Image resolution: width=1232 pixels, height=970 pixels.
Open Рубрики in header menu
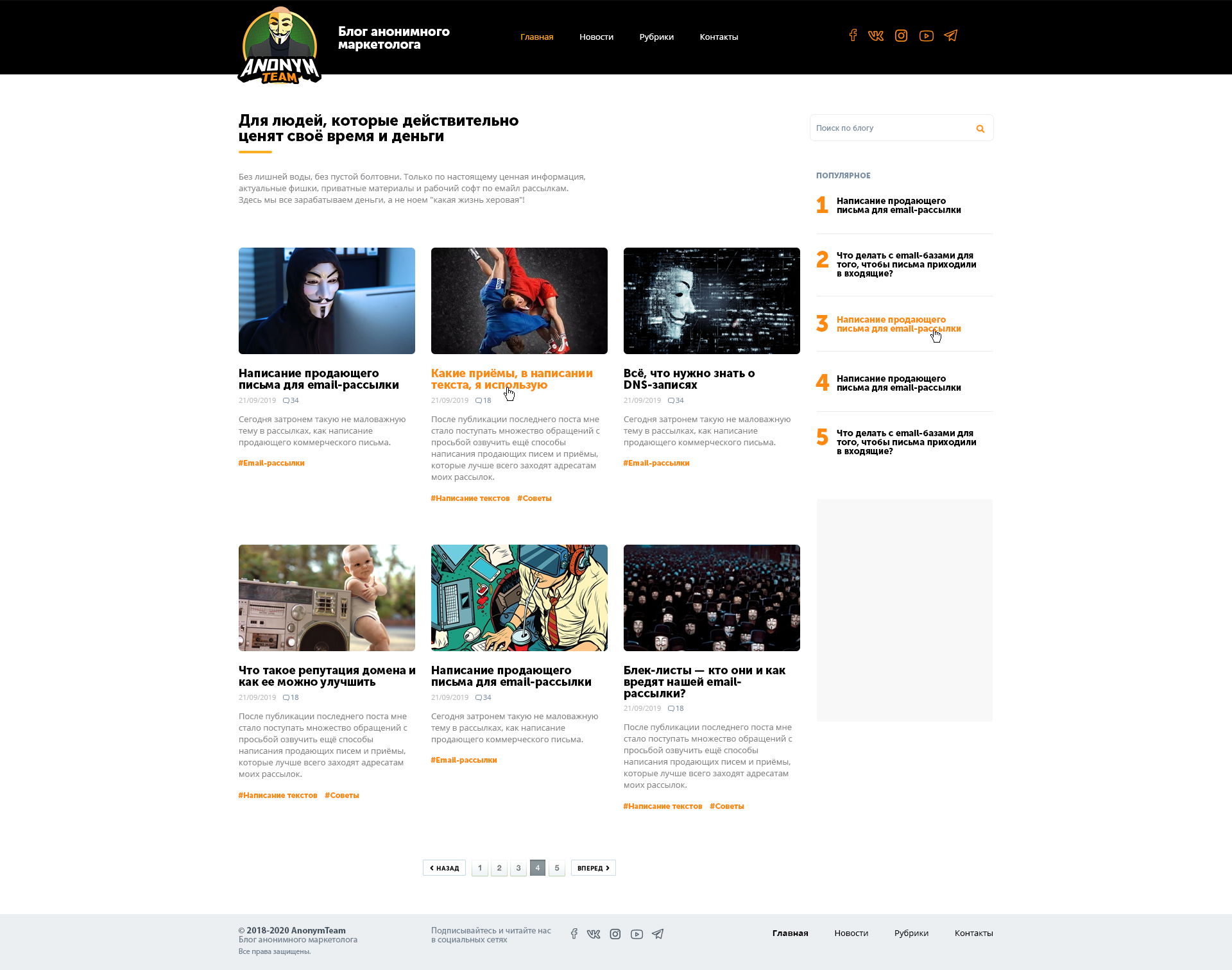656,37
